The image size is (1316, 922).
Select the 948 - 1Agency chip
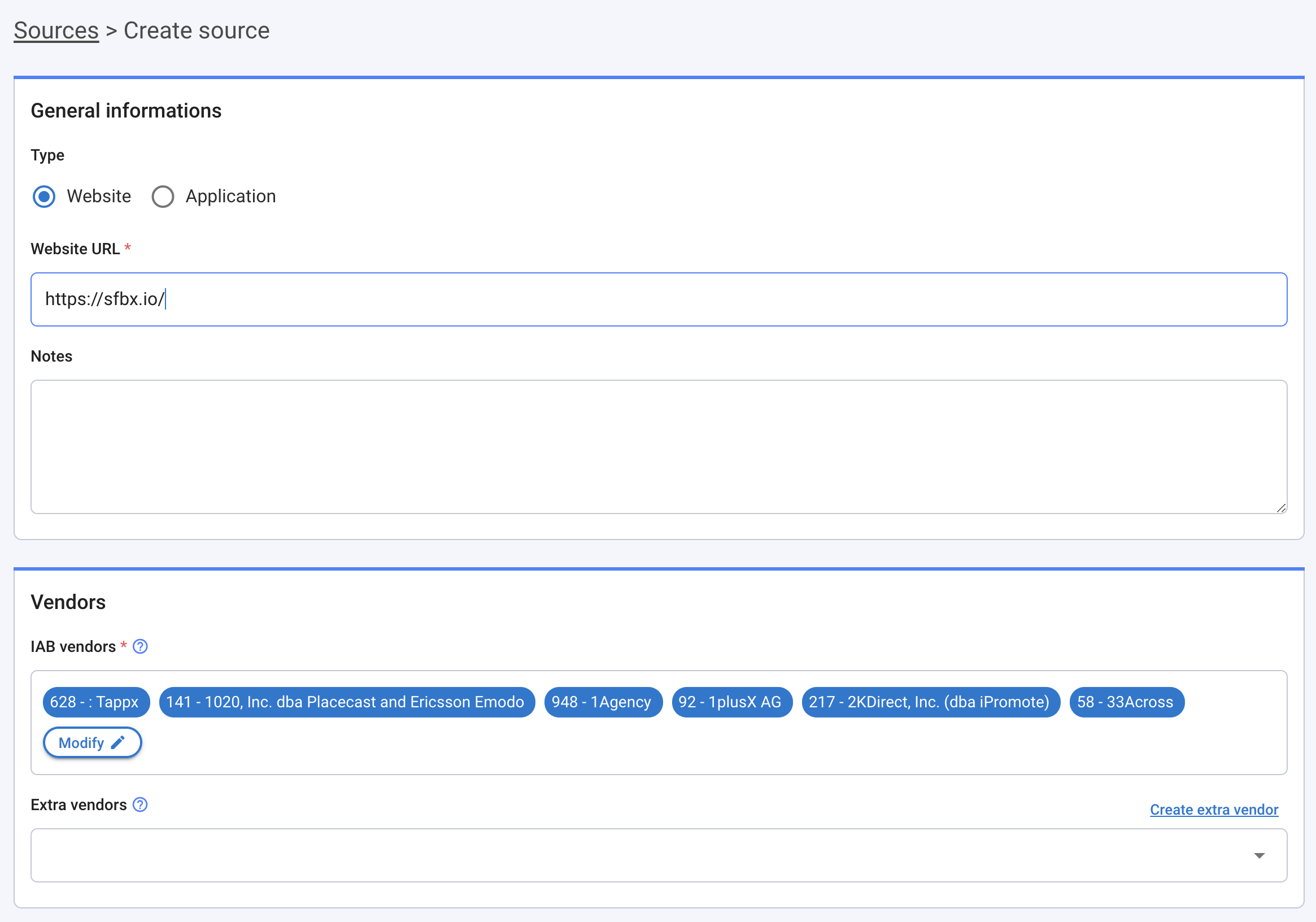(x=602, y=702)
